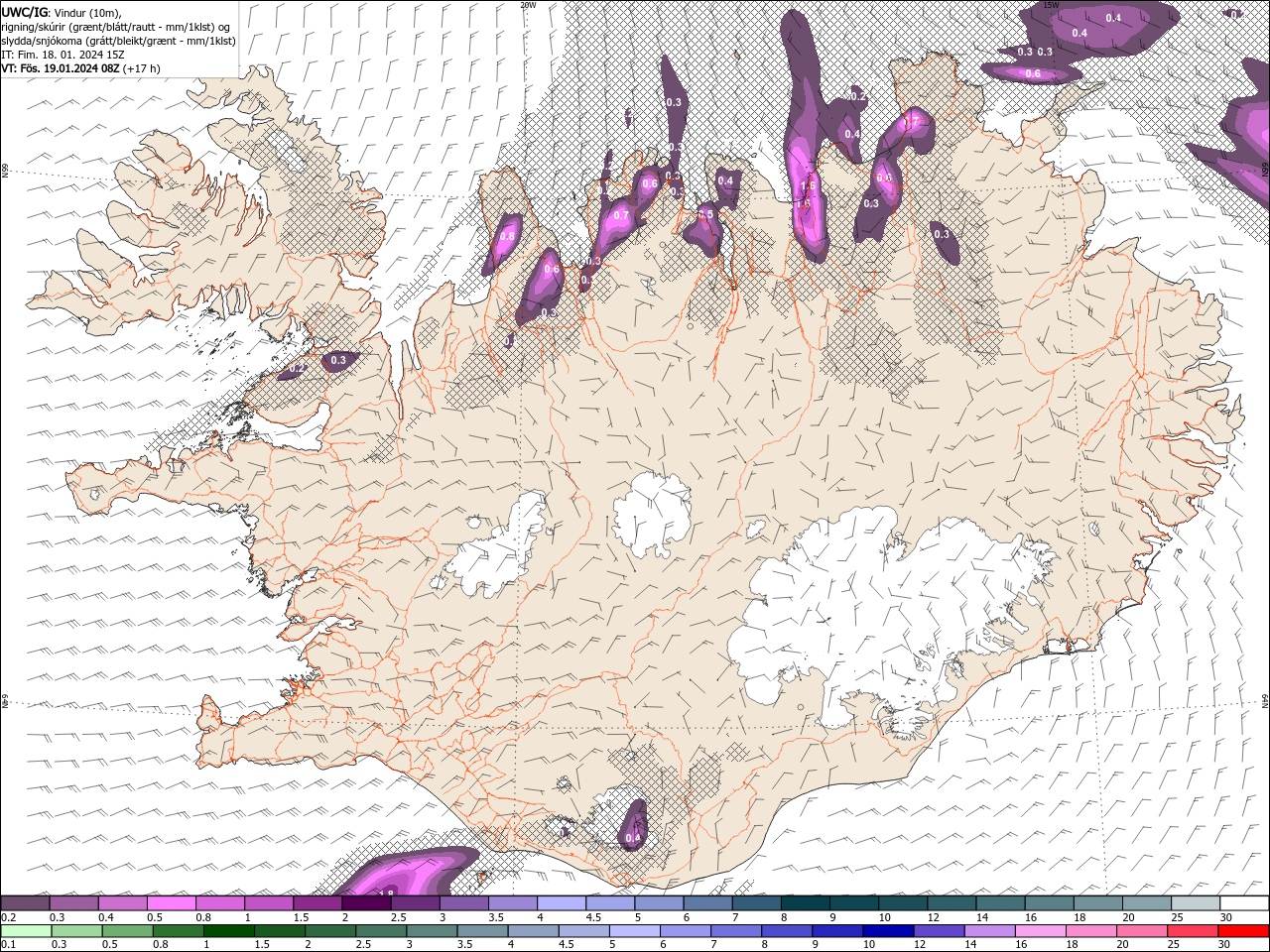This screenshot has width=1270, height=952.
Task: Click the 0.4 value near the south coast
Action: coord(633,839)
